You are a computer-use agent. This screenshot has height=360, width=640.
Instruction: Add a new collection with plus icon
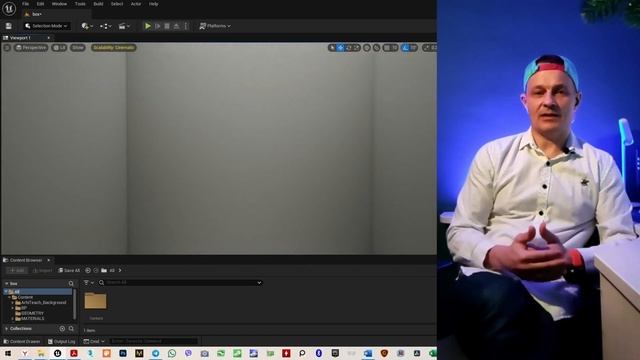pyautogui.click(x=62, y=329)
